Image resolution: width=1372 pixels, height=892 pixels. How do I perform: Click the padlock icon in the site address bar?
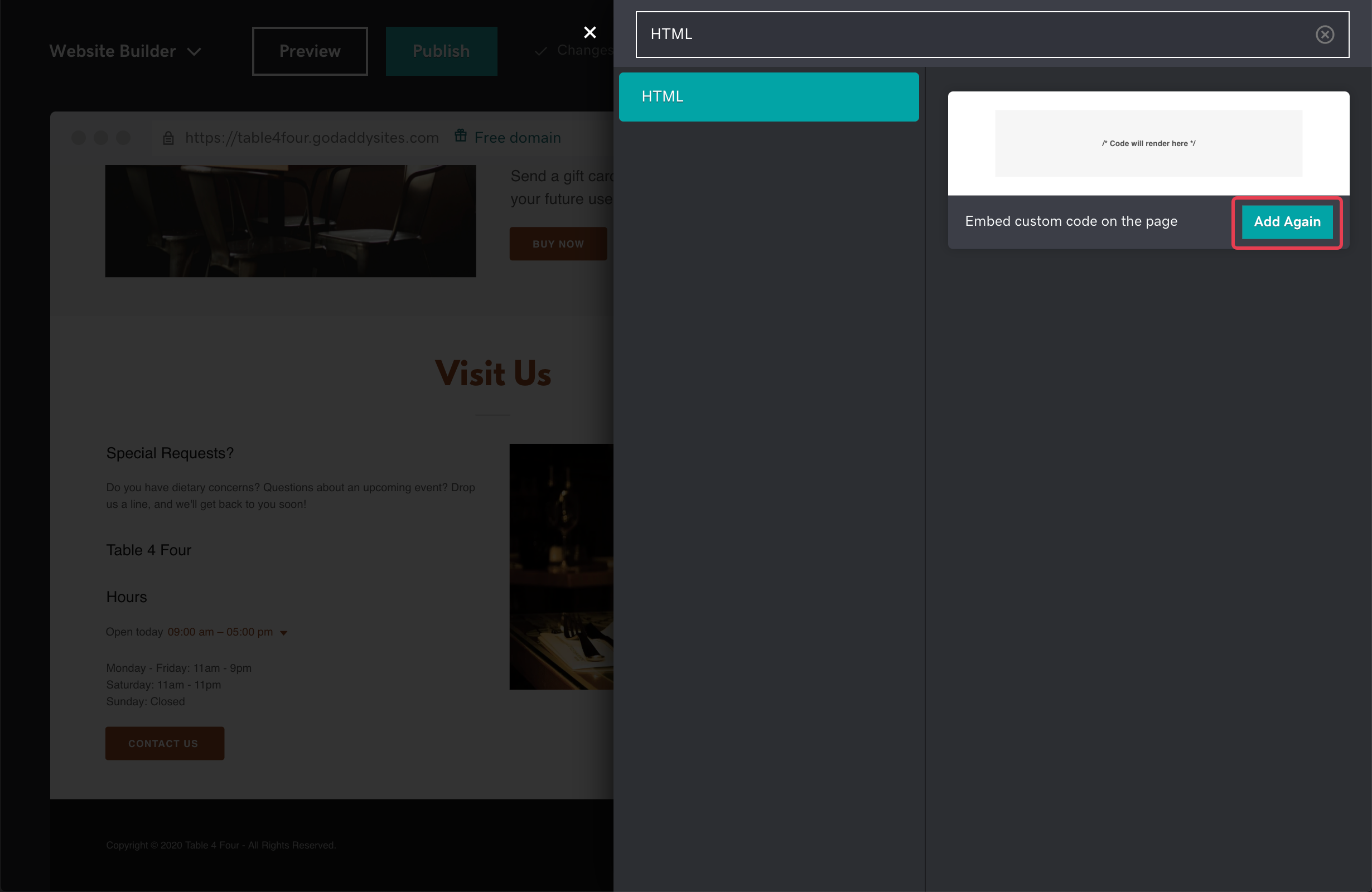[x=168, y=137]
